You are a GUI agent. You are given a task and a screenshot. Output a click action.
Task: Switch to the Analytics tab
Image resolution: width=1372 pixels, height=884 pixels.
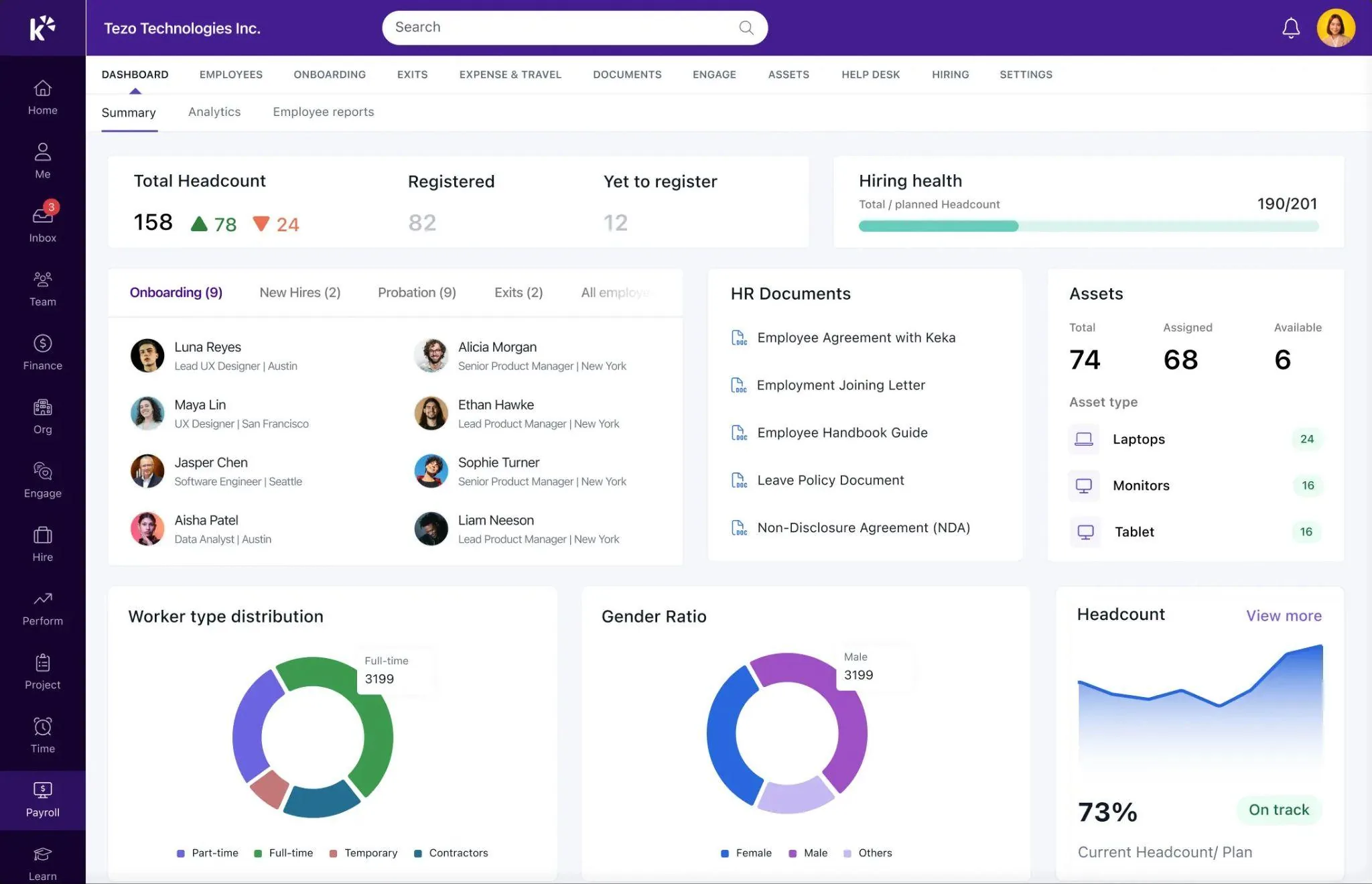[x=214, y=112]
